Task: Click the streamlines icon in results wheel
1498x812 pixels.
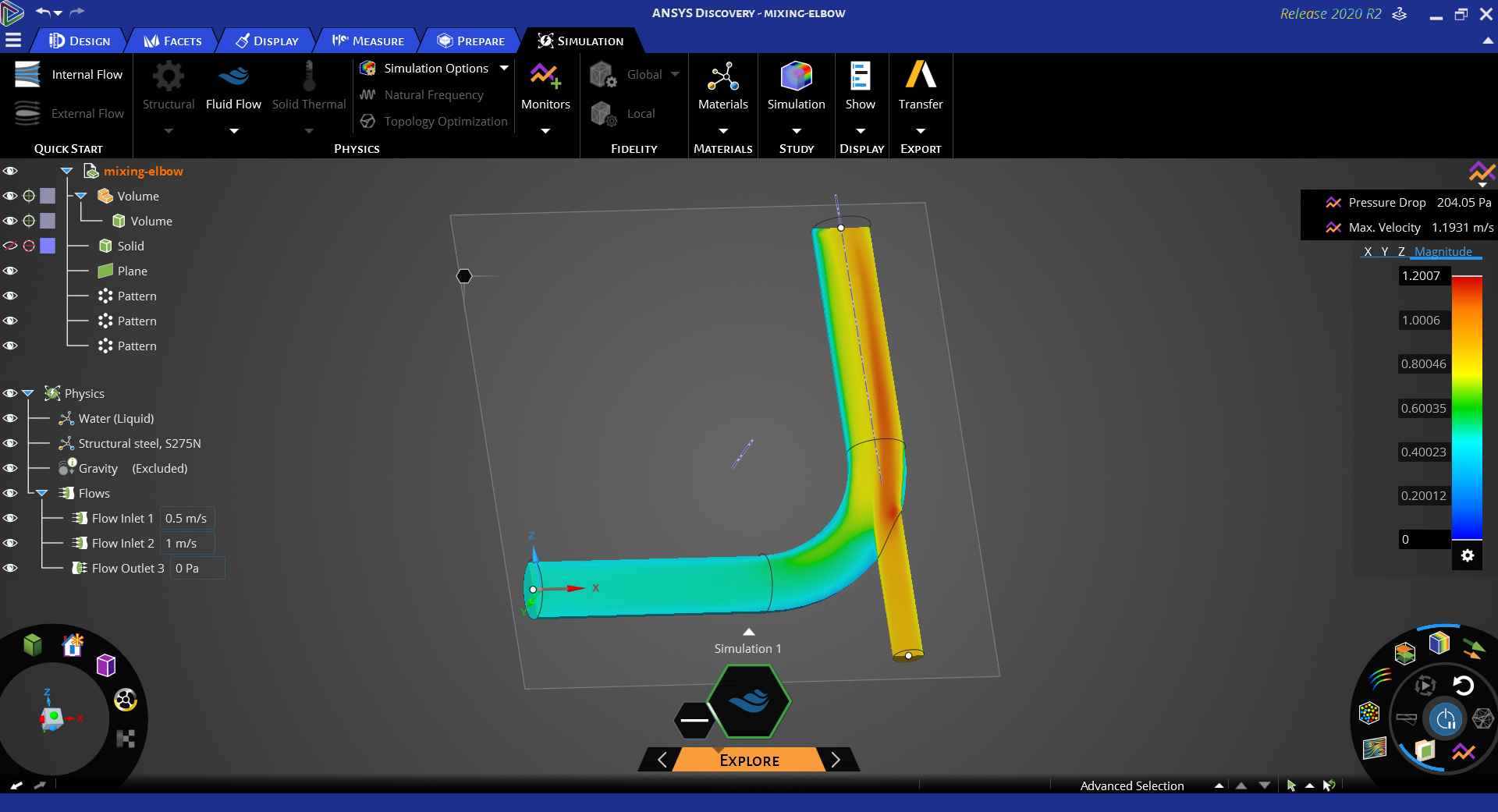Action: coord(1380,679)
